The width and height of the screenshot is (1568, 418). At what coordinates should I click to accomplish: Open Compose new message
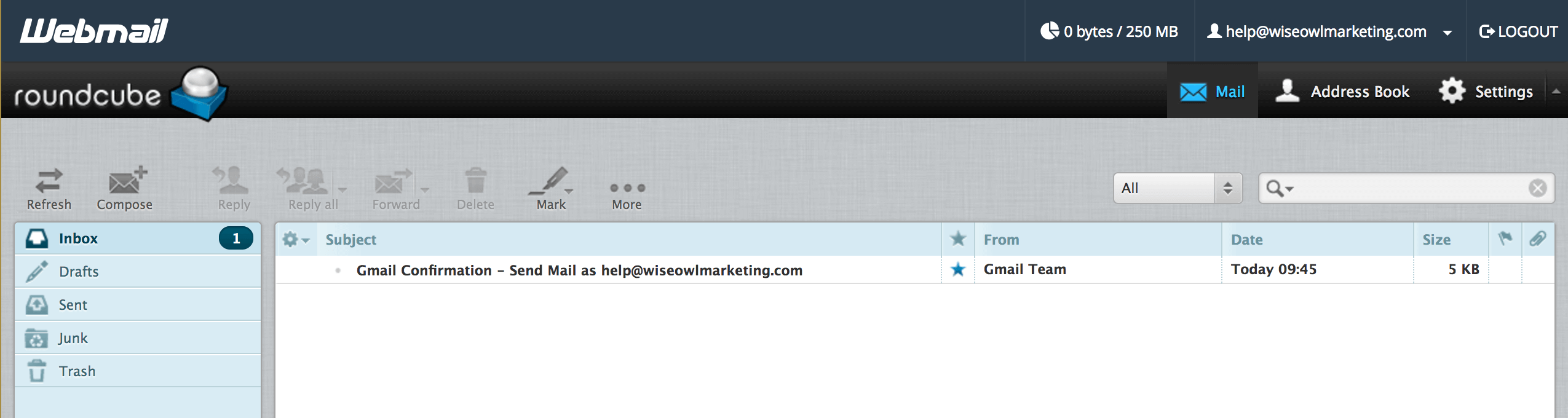(125, 189)
